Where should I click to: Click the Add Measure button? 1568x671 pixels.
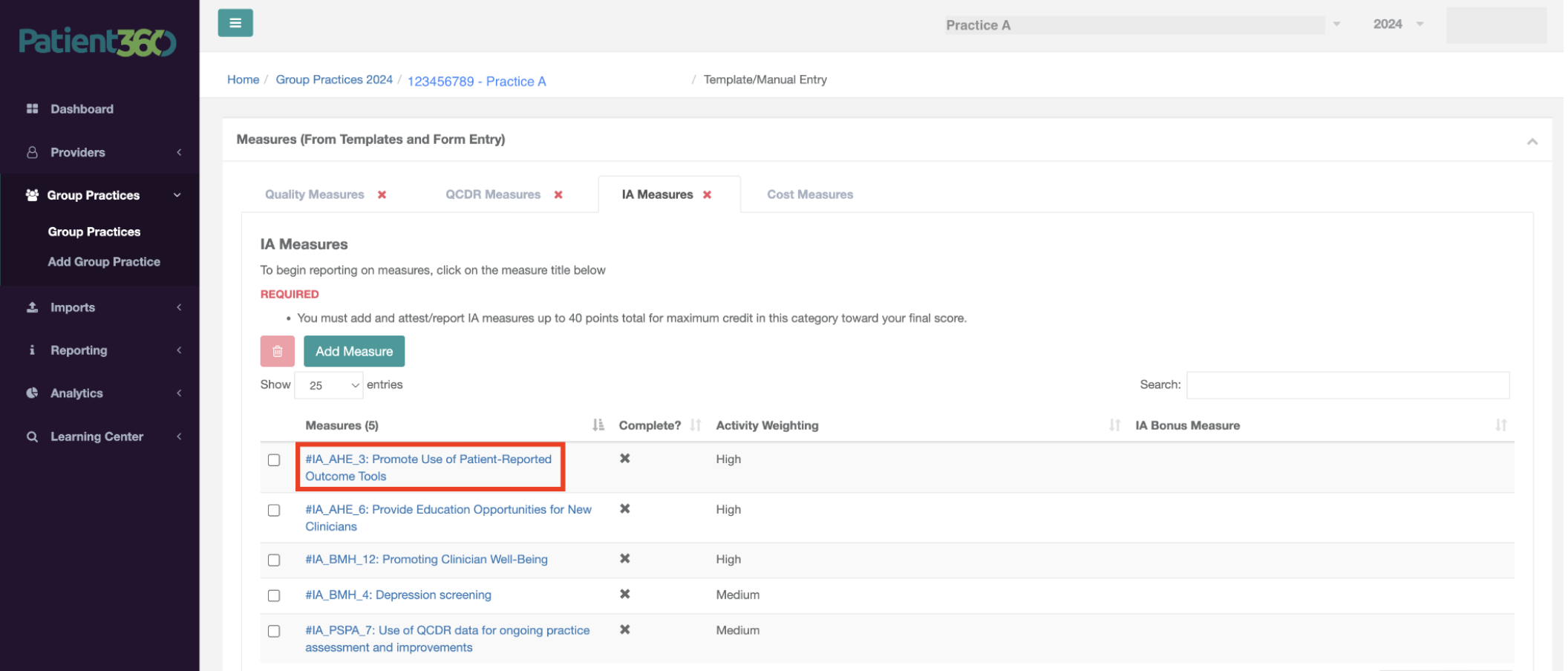click(354, 351)
